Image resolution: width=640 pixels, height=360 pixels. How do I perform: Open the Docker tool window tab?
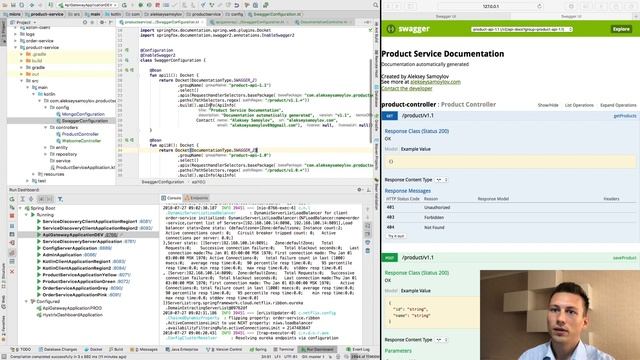[93, 349]
